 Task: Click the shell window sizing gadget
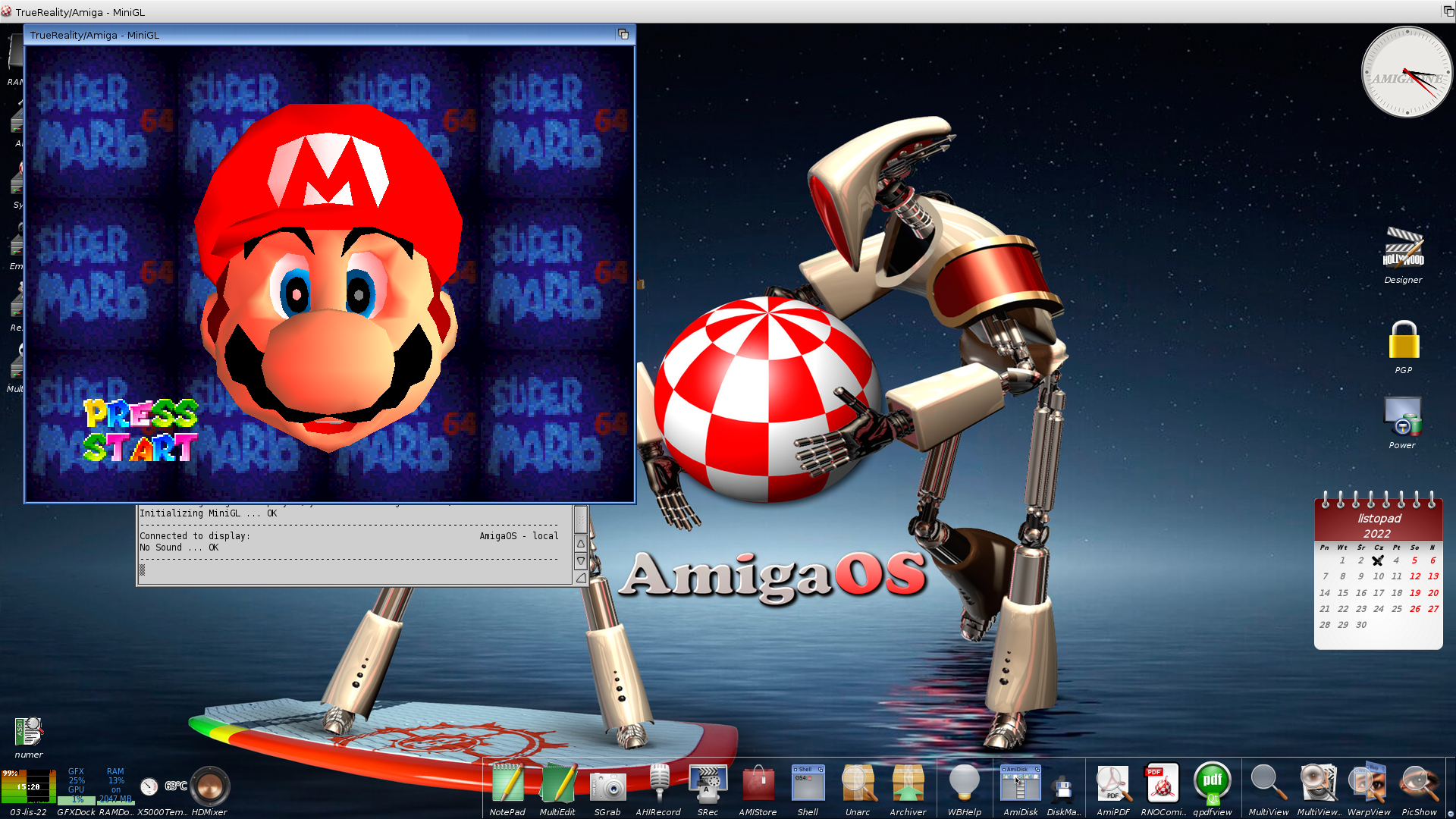(581, 579)
